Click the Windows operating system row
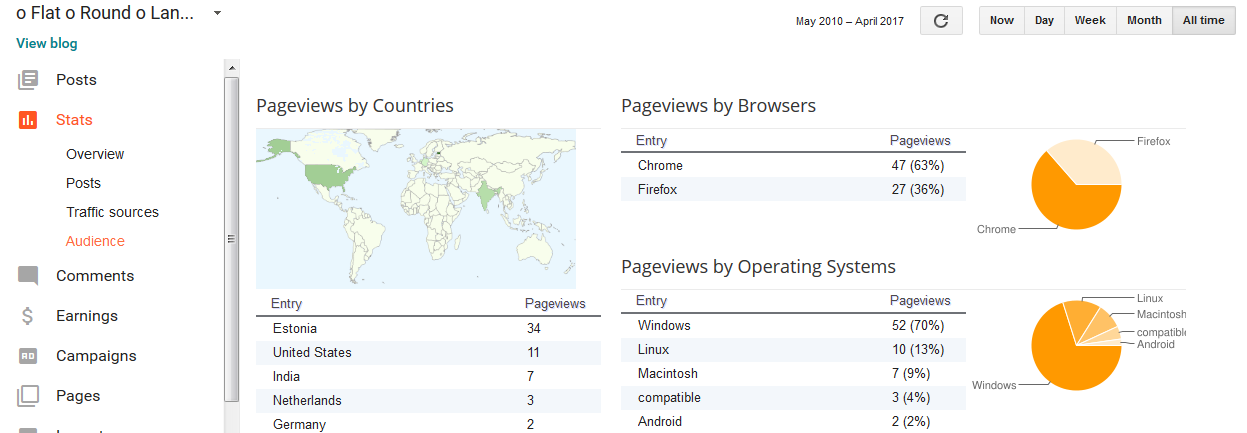 click(x=794, y=325)
